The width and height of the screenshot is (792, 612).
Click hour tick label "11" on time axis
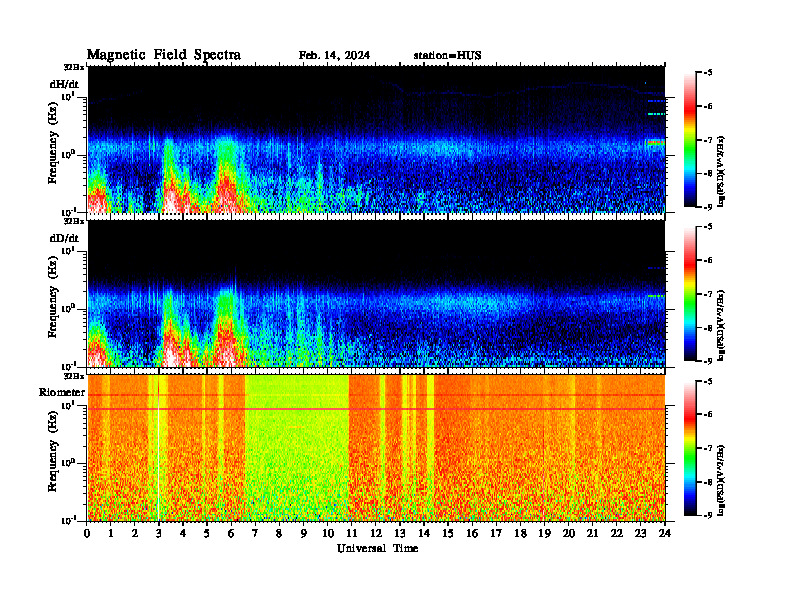tap(352, 533)
